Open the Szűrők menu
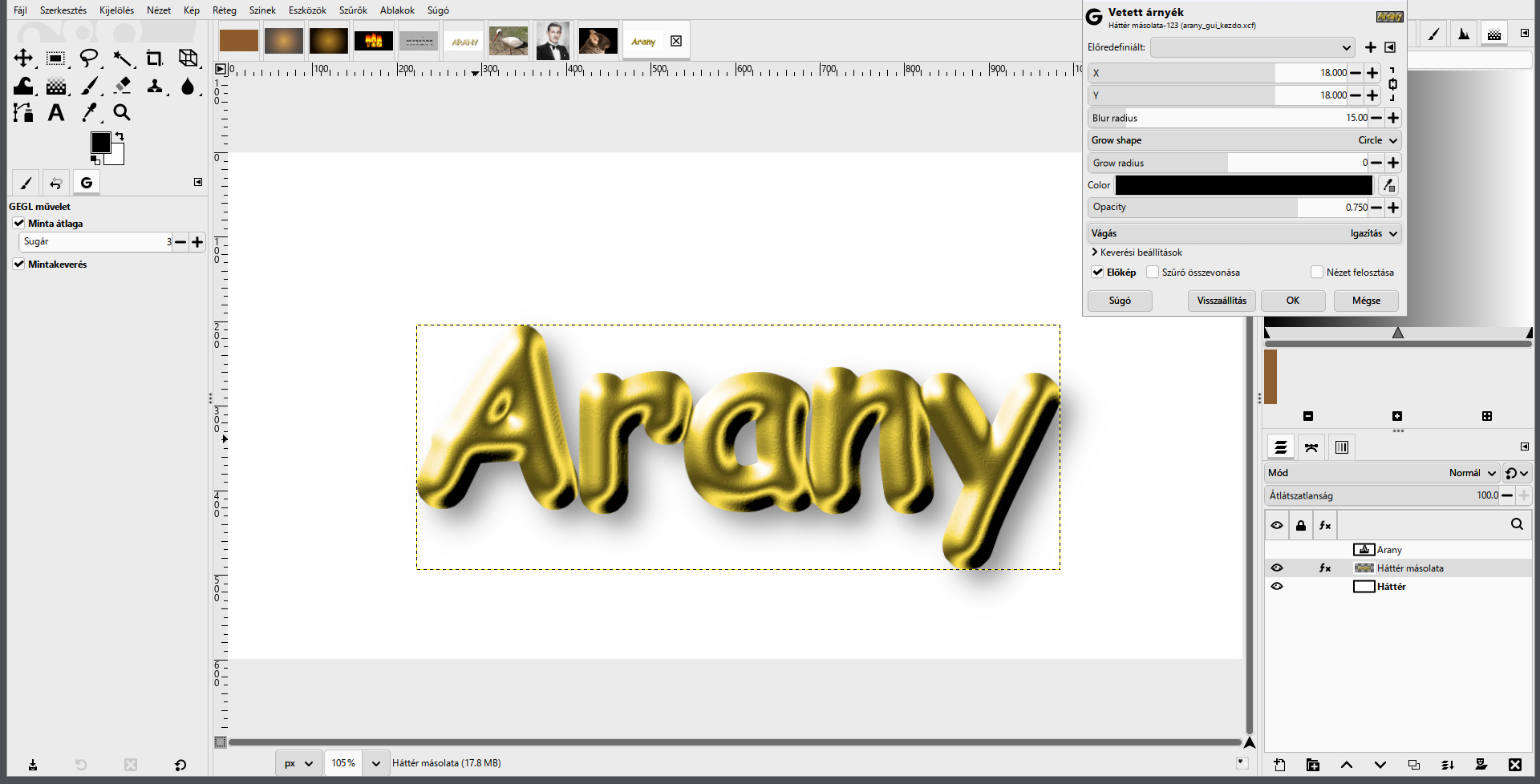Image resolution: width=1540 pixels, height=784 pixels. click(353, 10)
